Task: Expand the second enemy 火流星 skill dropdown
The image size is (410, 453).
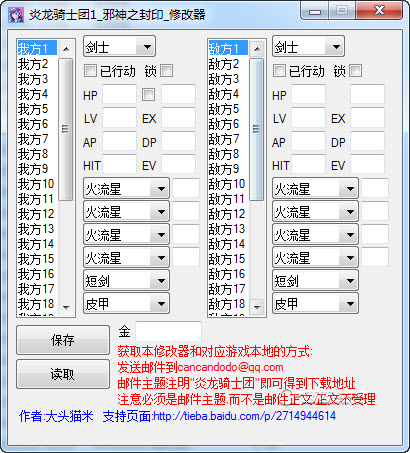Action: point(315,212)
